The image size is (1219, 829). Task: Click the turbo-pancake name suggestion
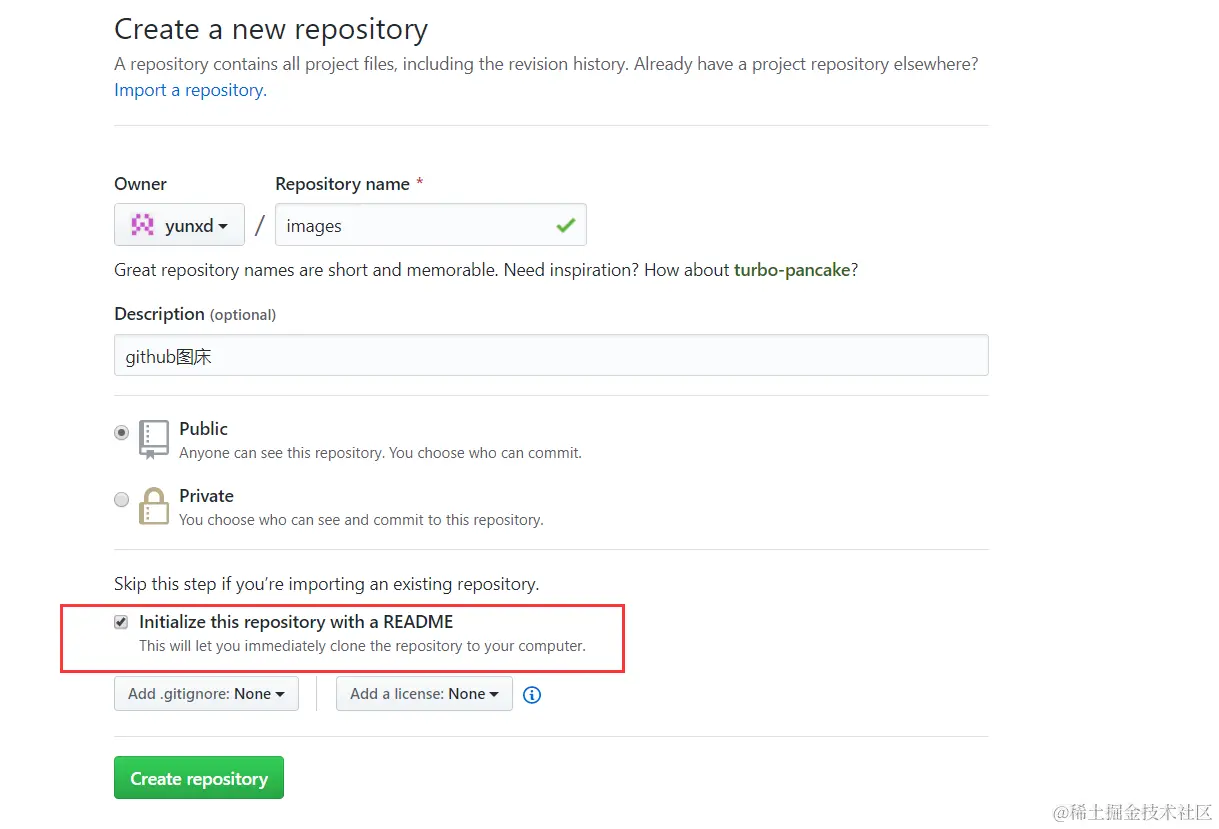(792, 270)
